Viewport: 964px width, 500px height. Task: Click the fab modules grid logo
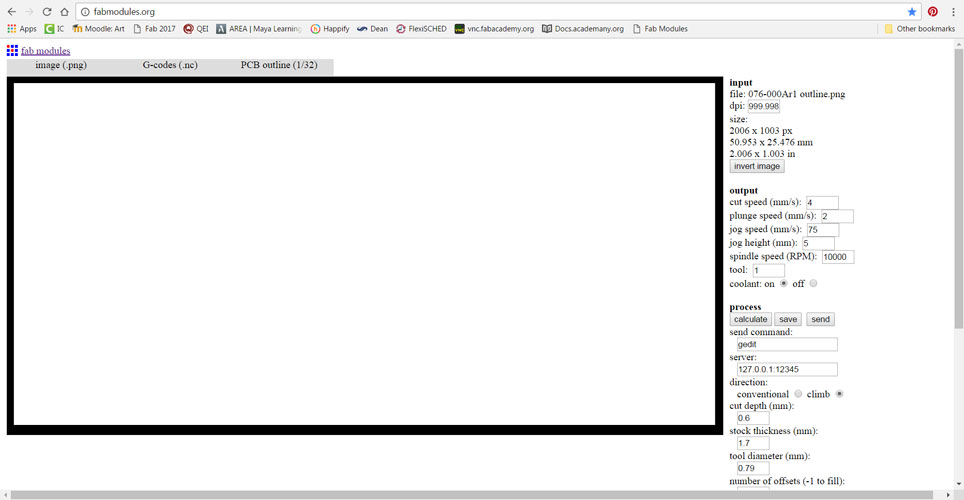pos(12,50)
